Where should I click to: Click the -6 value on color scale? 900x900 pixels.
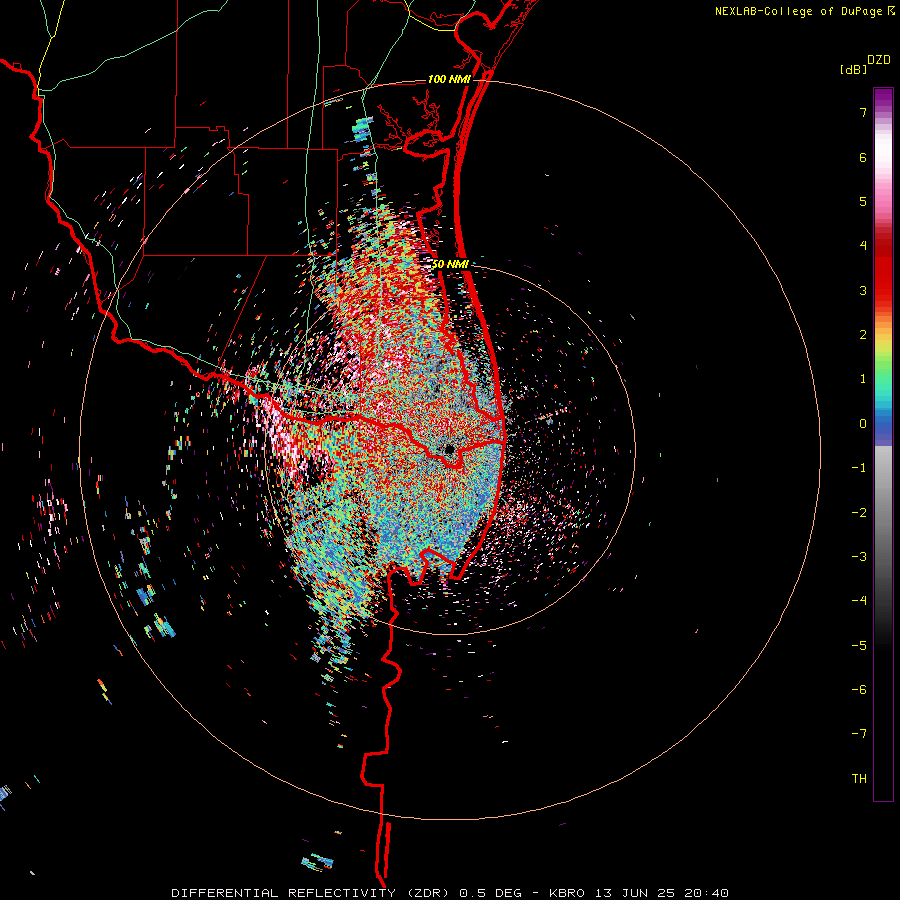coord(859,690)
